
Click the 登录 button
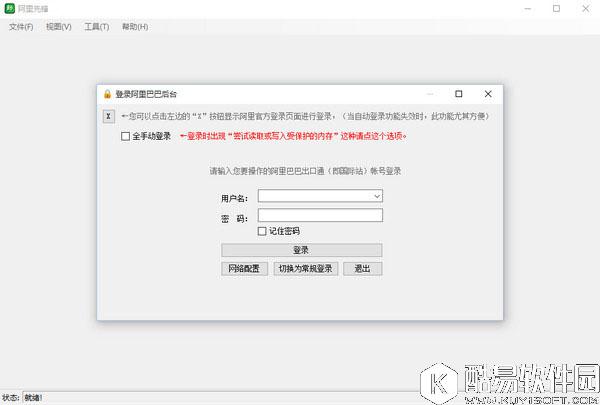point(302,250)
